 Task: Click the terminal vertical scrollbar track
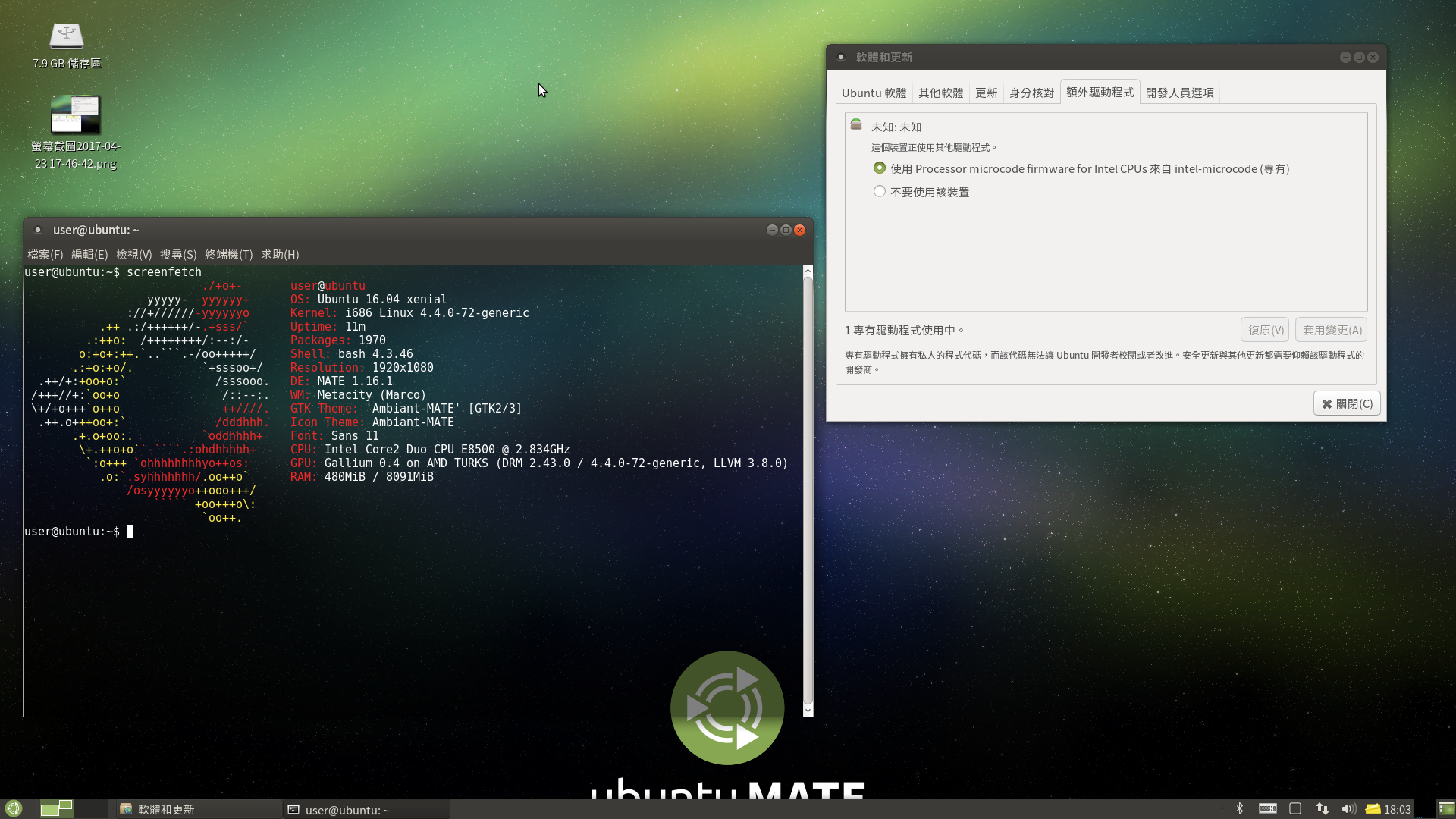click(x=808, y=491)
